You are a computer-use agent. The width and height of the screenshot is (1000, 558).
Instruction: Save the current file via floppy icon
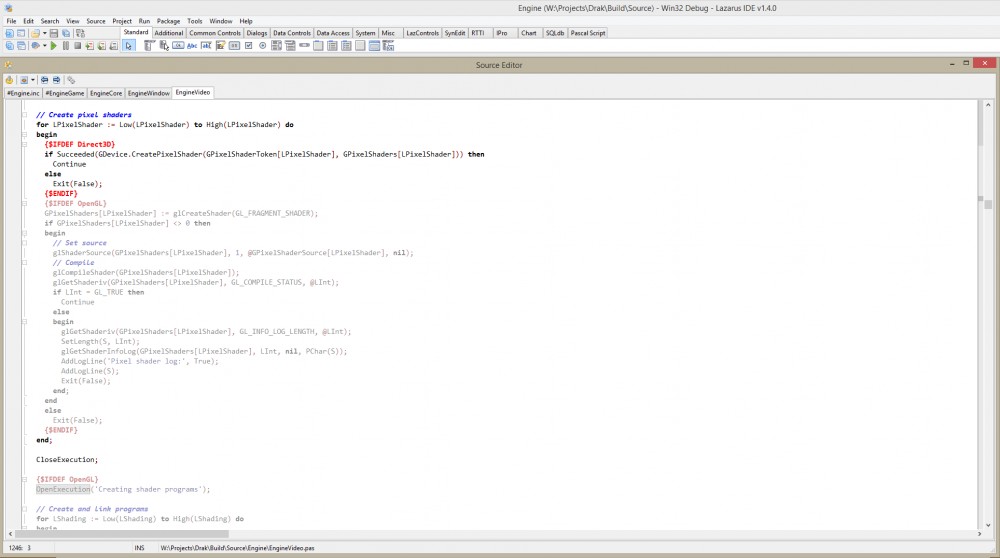pyautogui.click(x=52, y=33)
